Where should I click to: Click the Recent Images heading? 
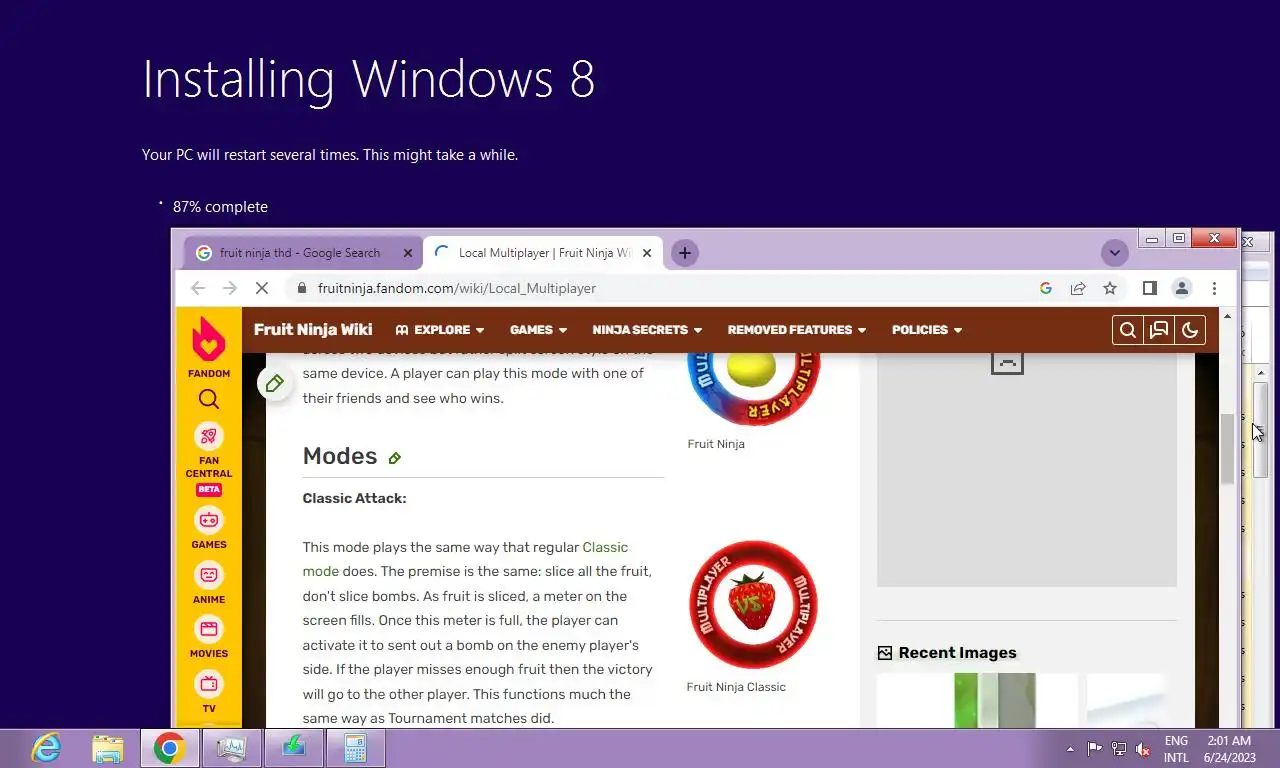(957, 653)
